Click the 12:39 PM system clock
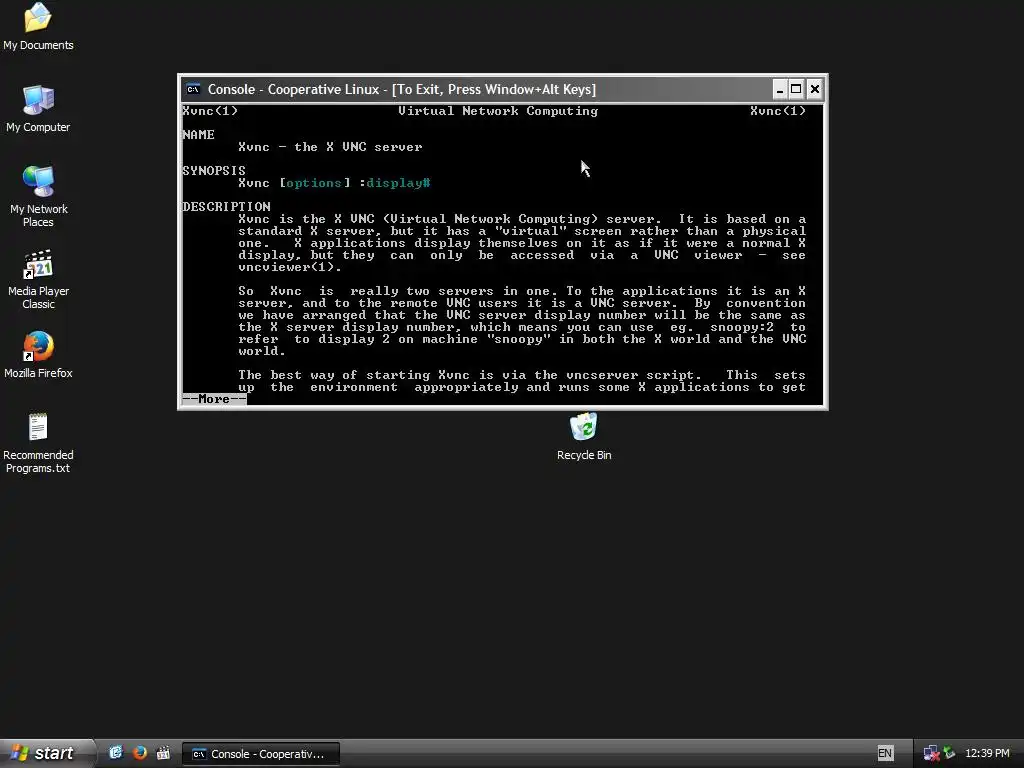Screen dimensions: 1024x768 [x=987, y=753]
